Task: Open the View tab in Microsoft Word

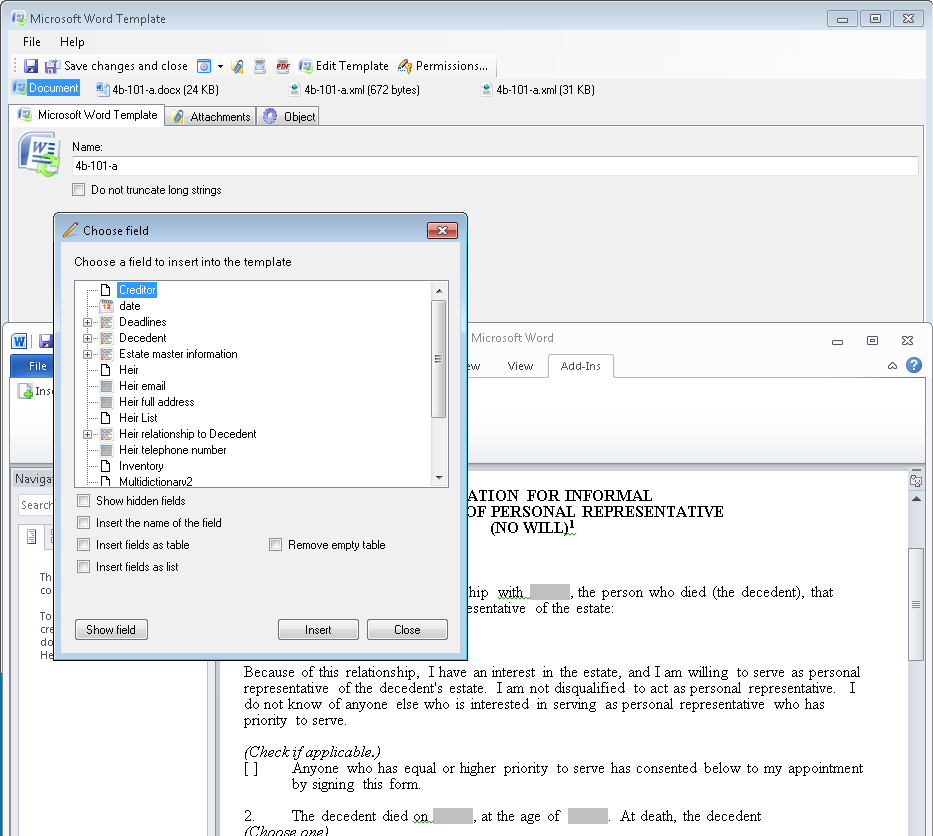Action: point(520,366)
